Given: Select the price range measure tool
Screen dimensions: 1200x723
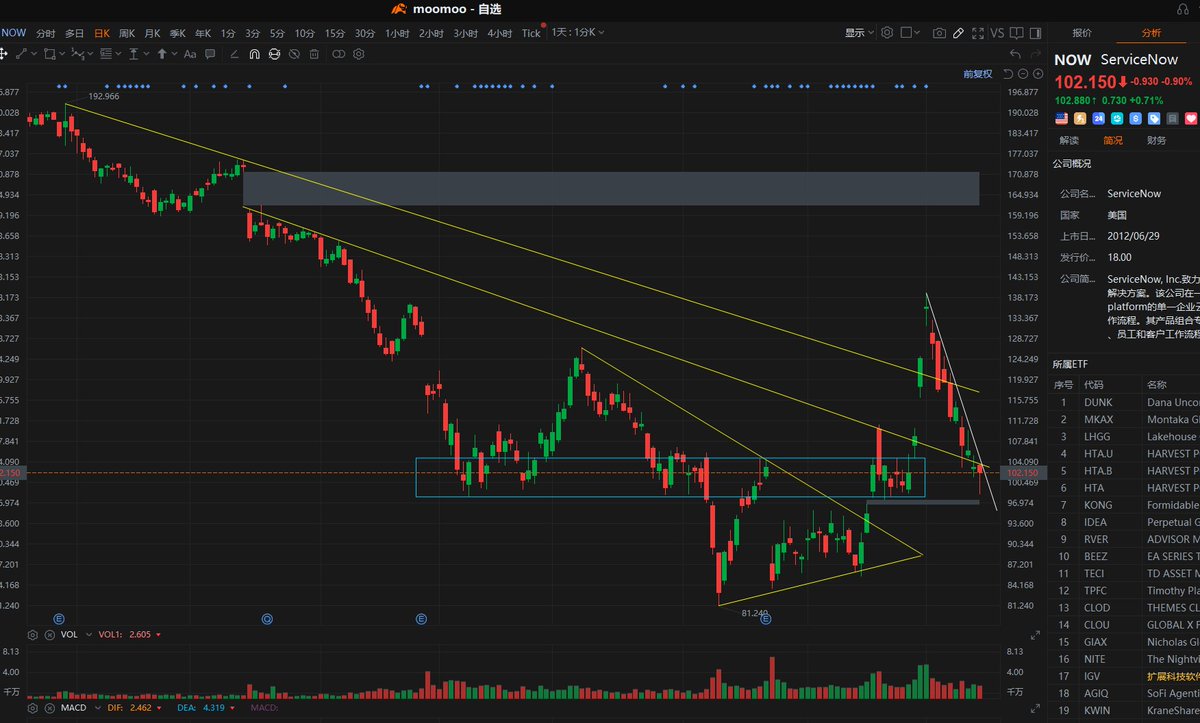Looking at the screenshot, I should click(x=133, y=52).
